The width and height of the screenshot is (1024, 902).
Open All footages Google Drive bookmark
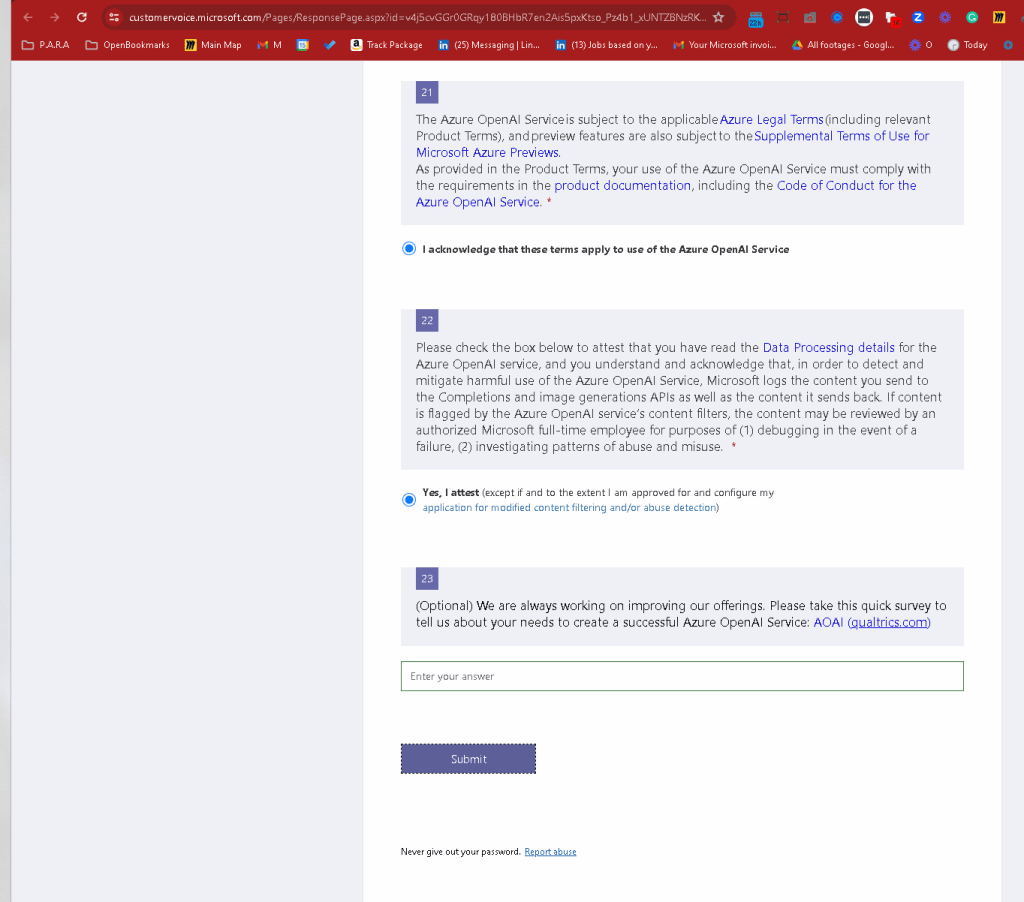coord(843,45)
